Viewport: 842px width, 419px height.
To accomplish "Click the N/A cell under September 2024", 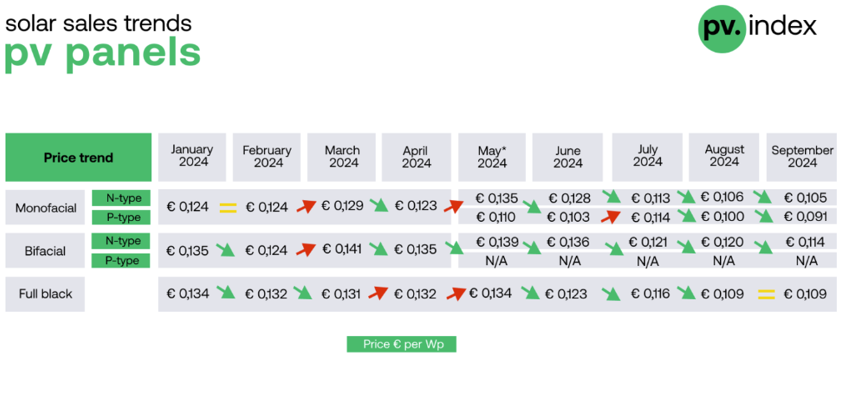I will (x=806, y=261).
